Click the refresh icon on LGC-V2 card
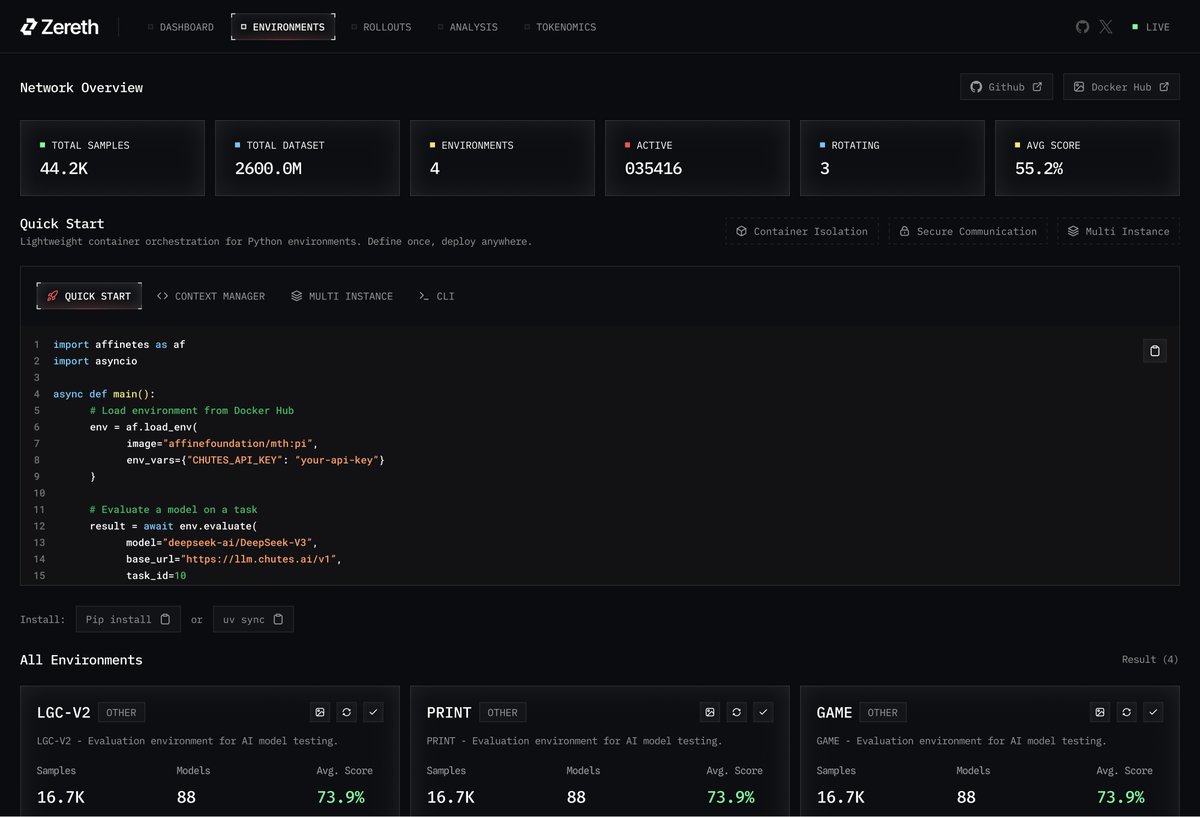The width and height of the screenshot is (1200, 817). tap(346, 712)
